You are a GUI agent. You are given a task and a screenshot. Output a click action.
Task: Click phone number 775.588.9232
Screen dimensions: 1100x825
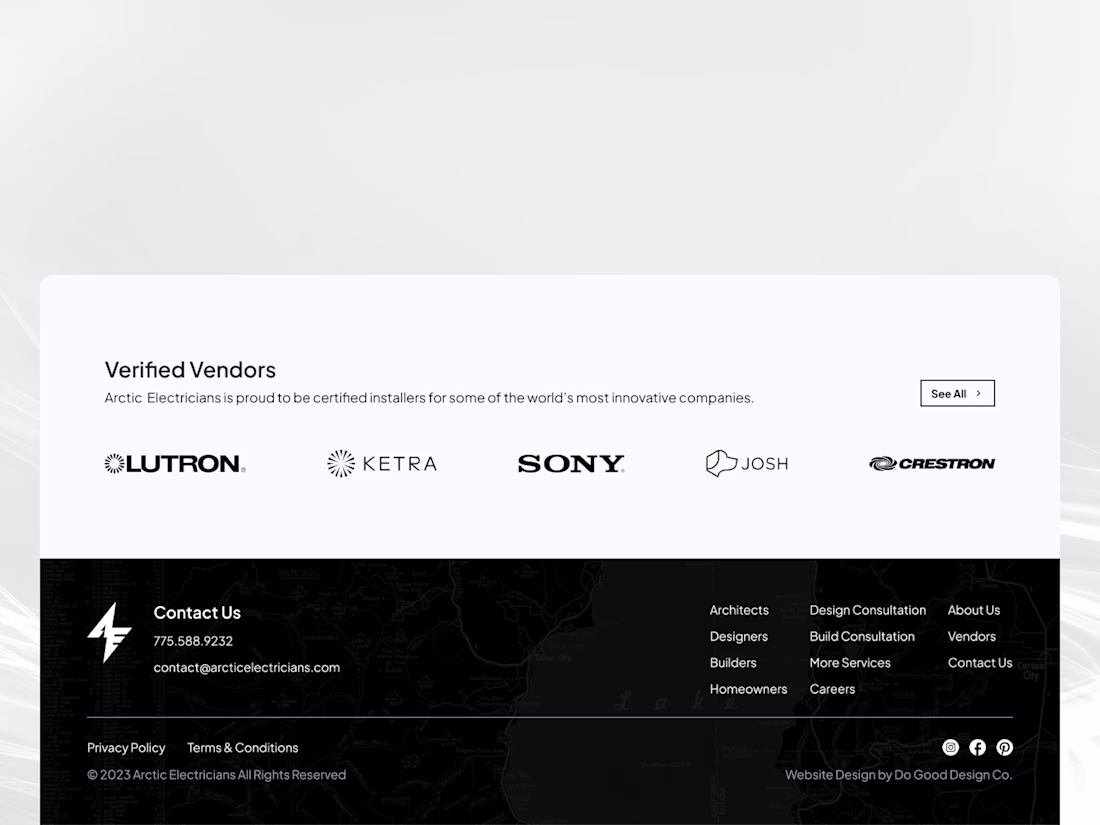click(x=193, y=641)
